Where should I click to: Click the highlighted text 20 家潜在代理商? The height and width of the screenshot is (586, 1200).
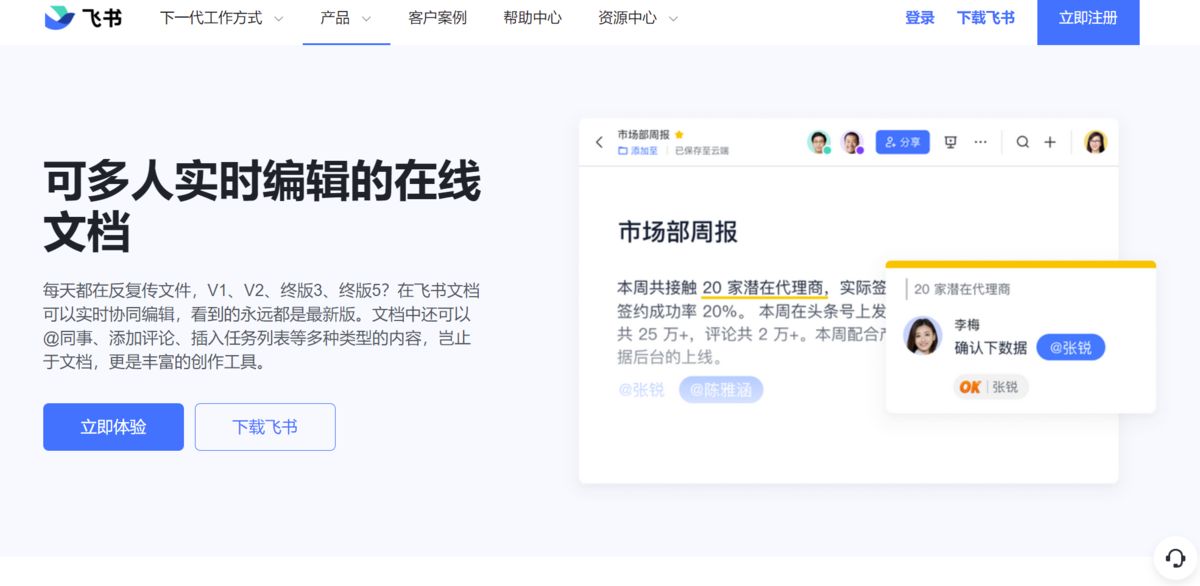click(765, 288)
